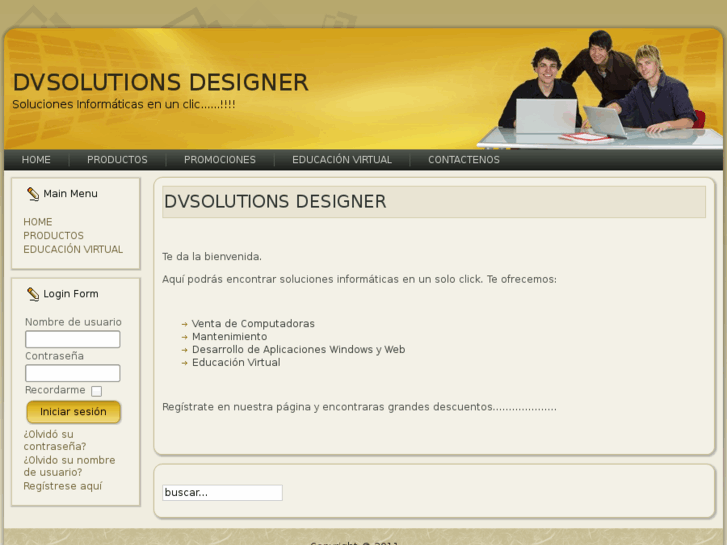Viewport: 727px width, 545px height.
Task: Open HOME in the top navigation bar
Action: click(36, 160)
